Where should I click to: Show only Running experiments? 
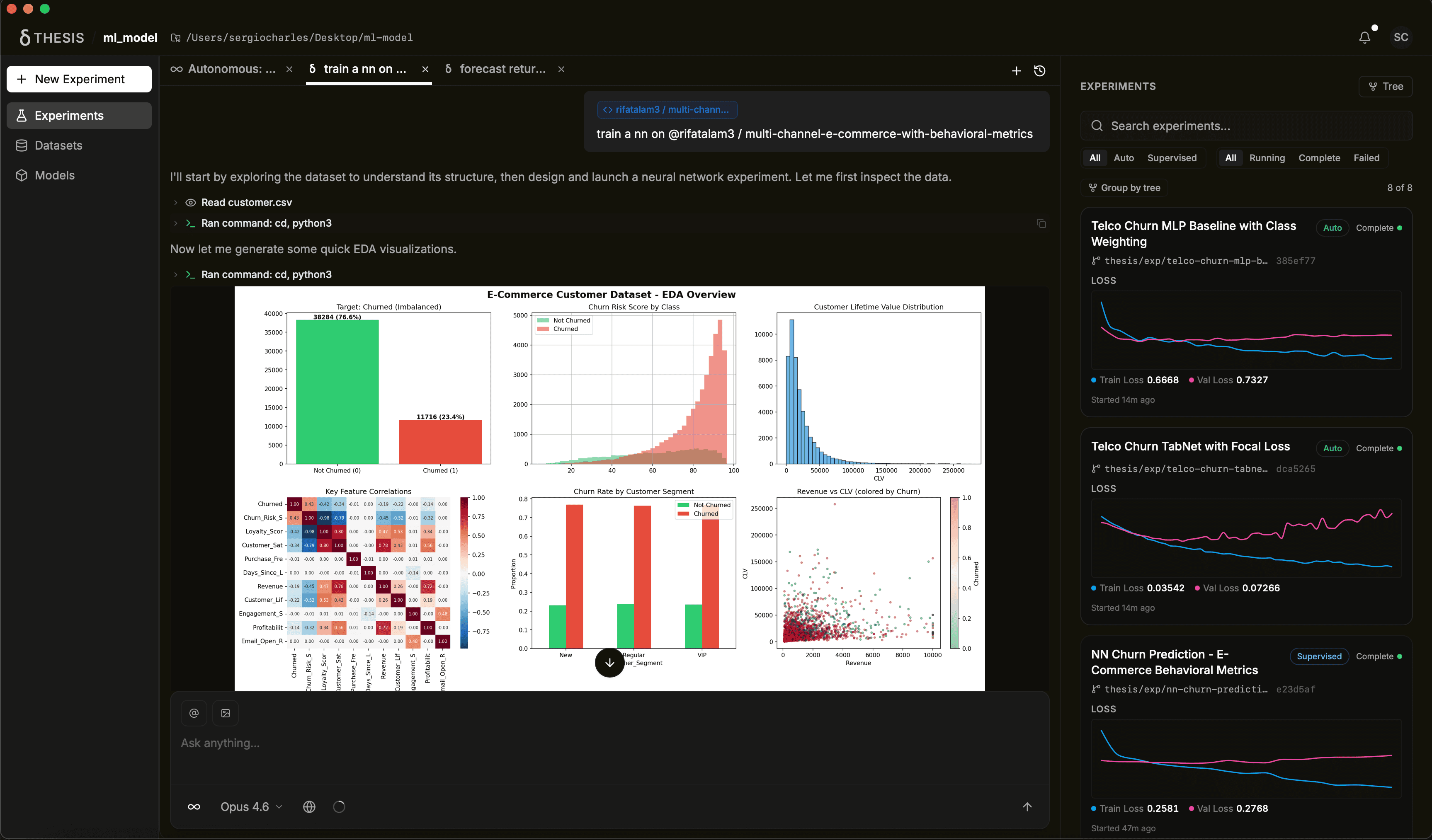click(x=1268, y=158)
